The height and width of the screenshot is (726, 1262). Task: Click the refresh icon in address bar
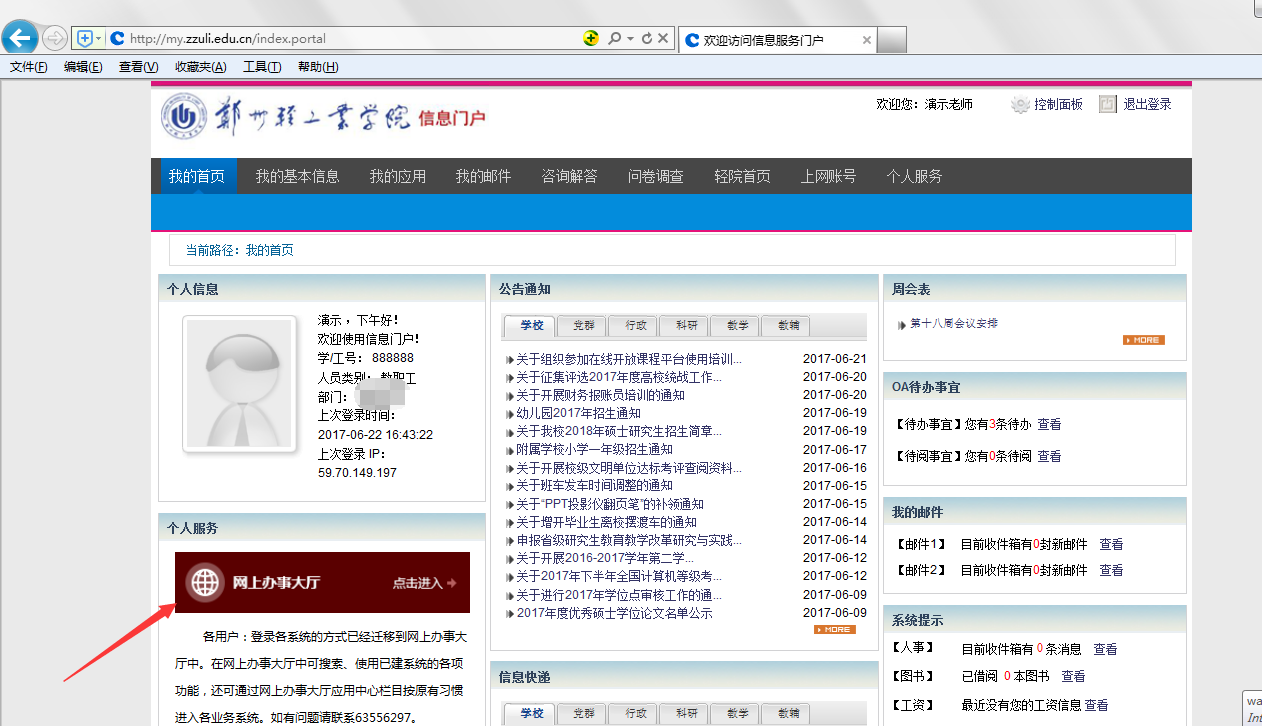647,39
